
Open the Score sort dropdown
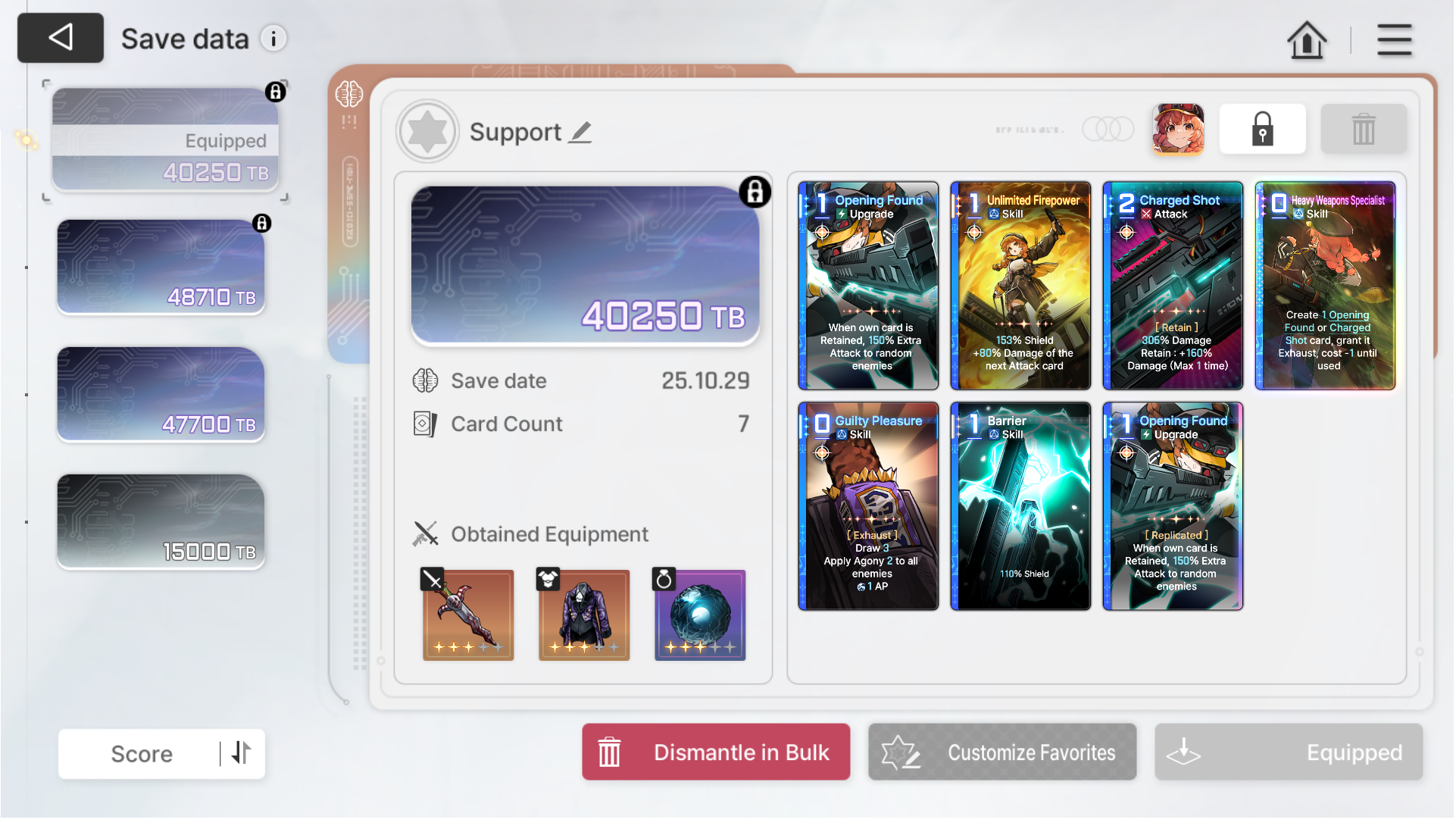click(142, 755)
